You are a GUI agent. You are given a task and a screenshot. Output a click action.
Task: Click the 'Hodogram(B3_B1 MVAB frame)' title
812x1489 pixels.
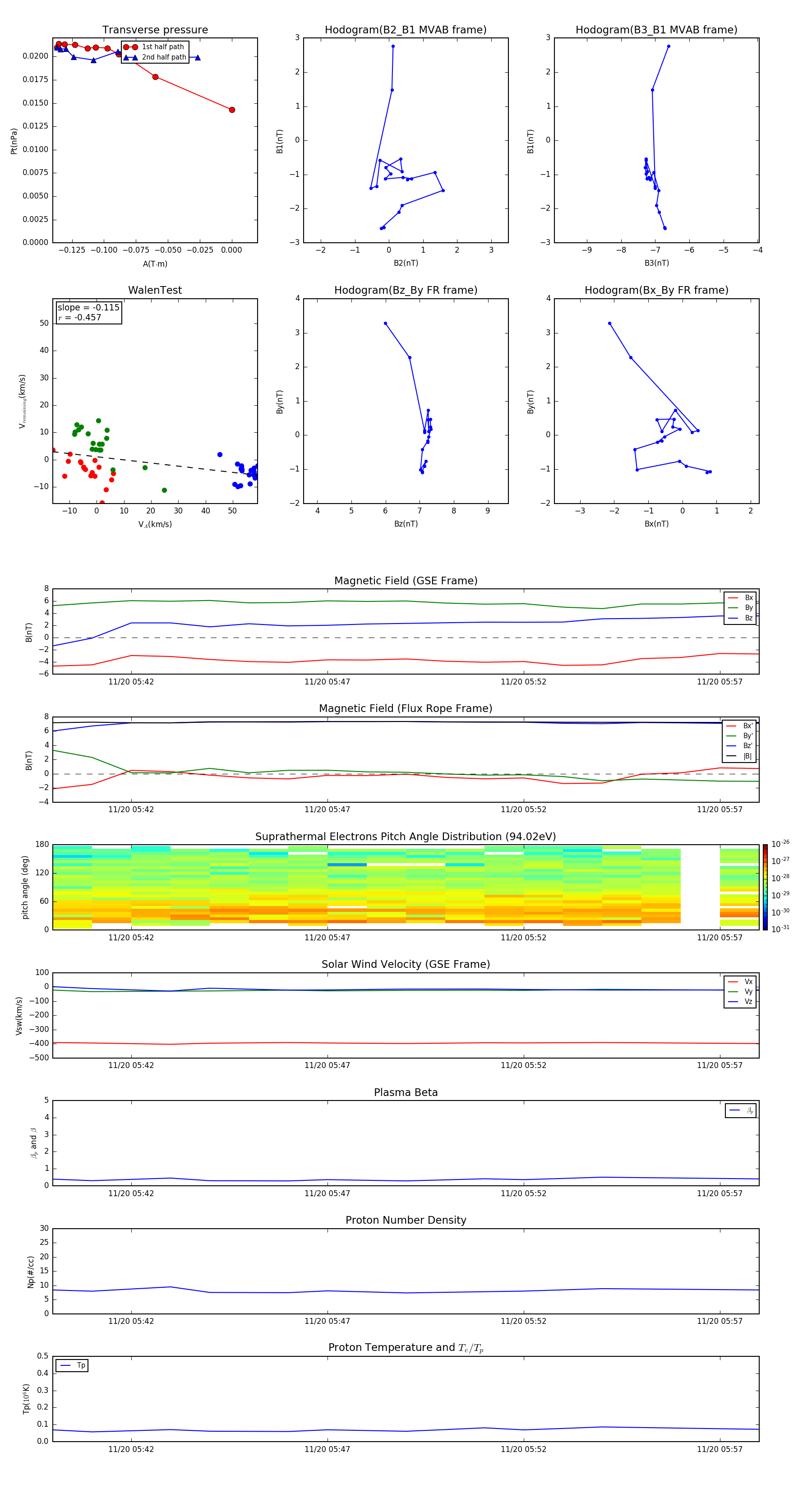point(656,30)
